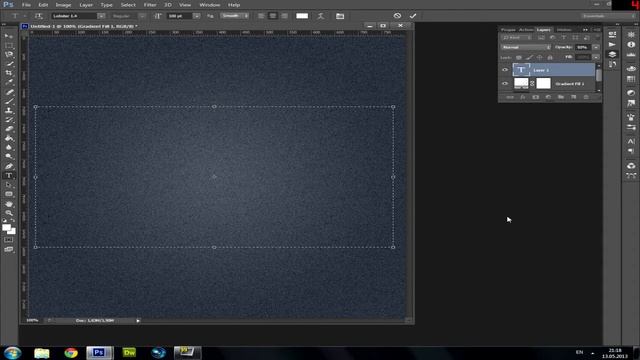Toggle Quick Mask mode
Image resolution: width=640 pixels, height=360 pixels.
pos(9,240)
